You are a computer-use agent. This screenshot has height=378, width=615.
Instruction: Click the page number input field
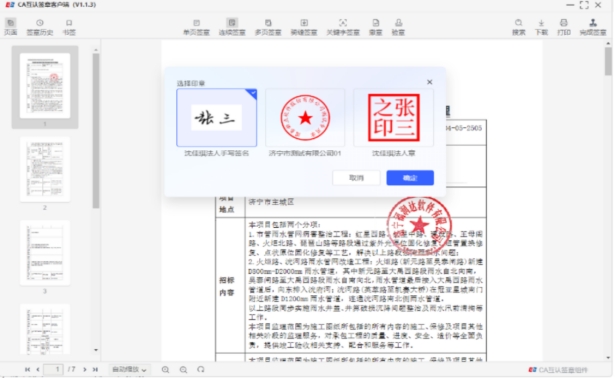coord(53,369)
